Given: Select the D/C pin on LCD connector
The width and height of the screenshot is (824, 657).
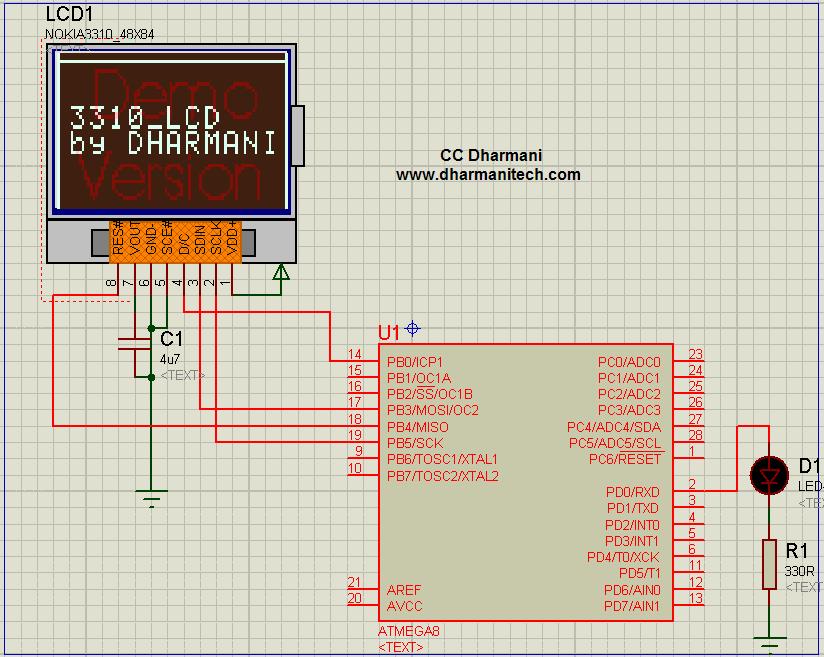Looking at the screenshot, I should click(183, 244).
